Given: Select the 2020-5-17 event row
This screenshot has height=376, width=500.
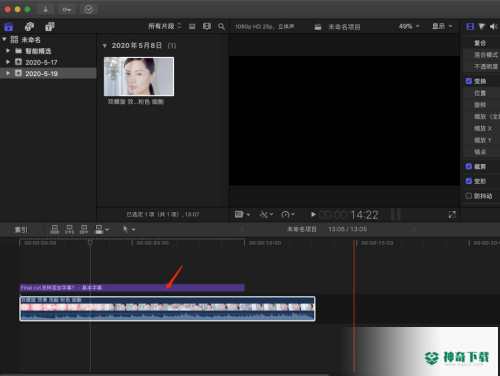Looking at the screenshot, I should [x=48, y=62].
